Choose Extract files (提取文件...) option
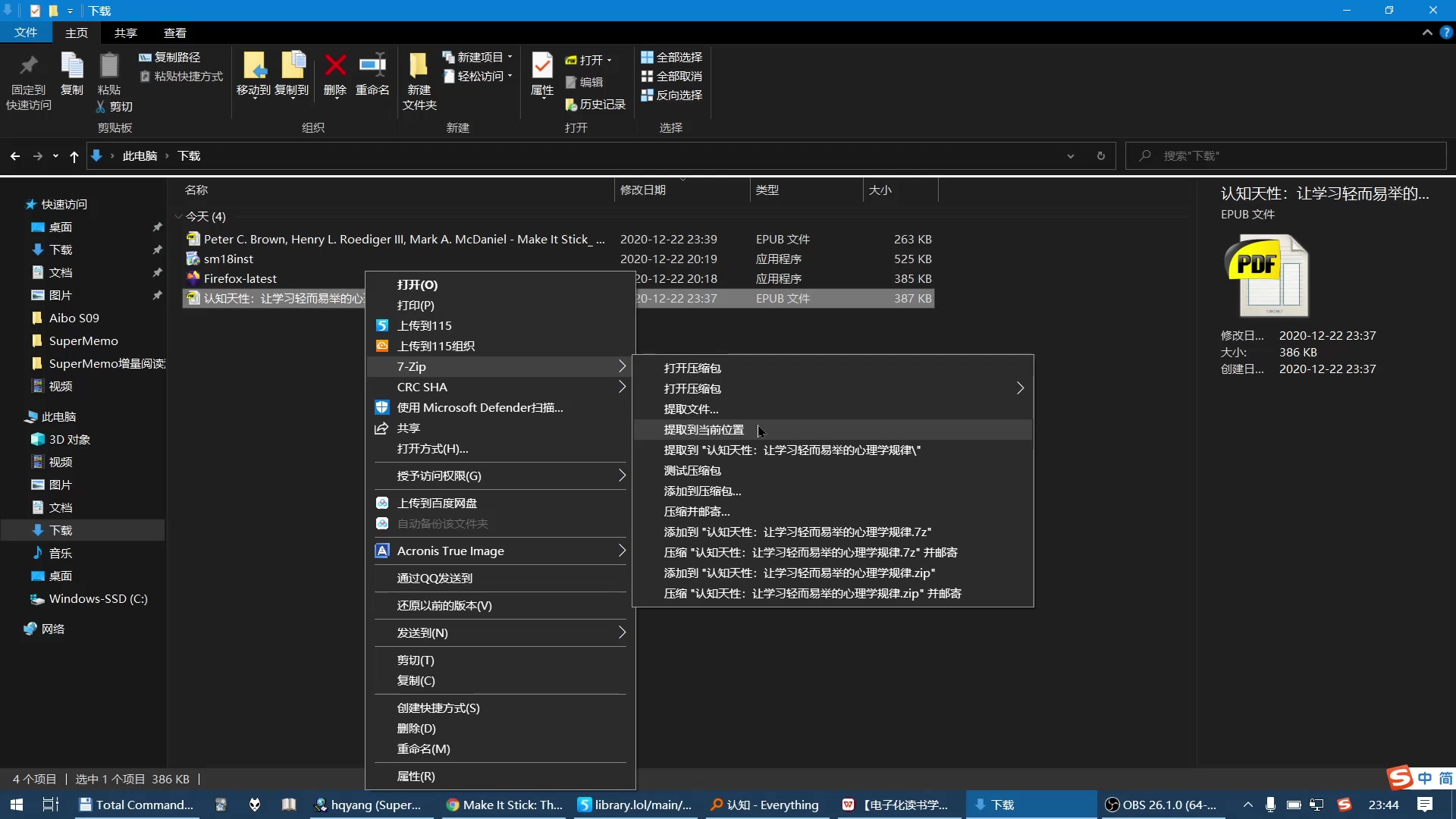 point(833,409)
